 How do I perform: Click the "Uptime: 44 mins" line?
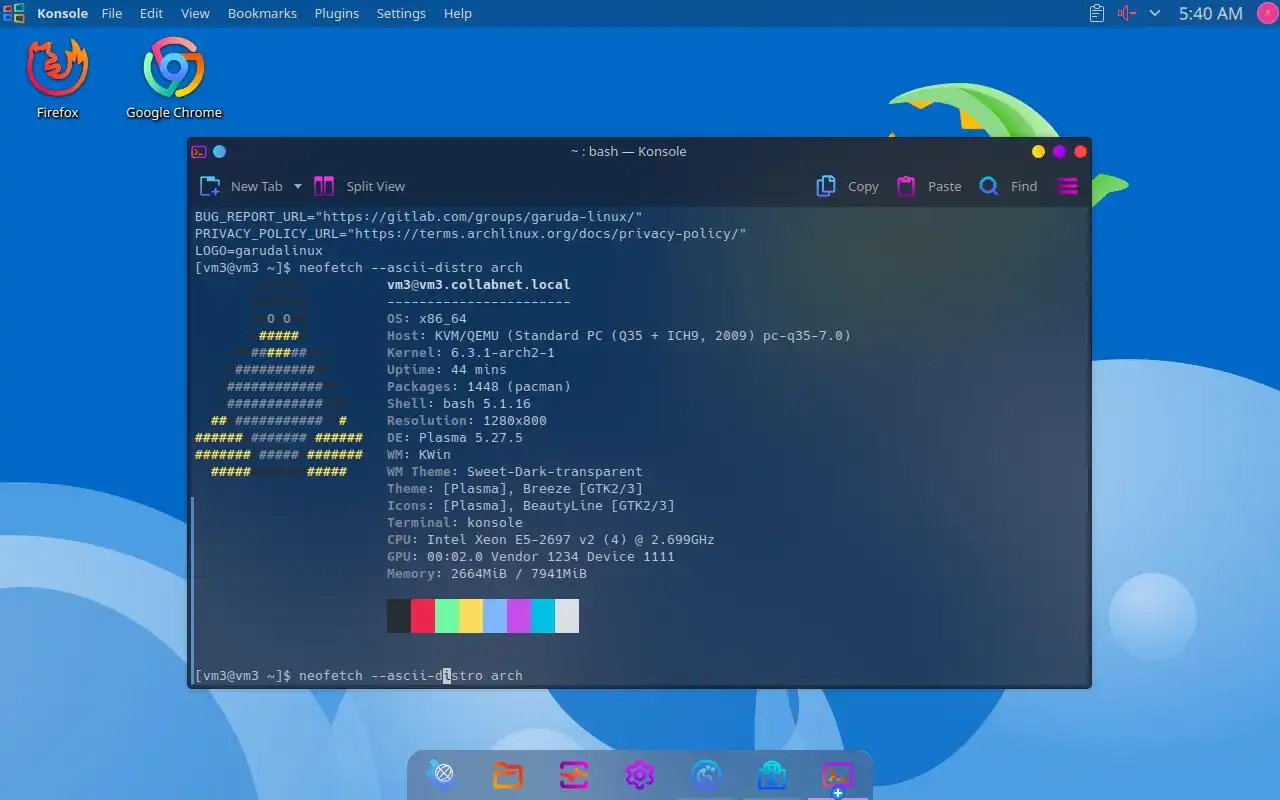[x=447, y=369]
